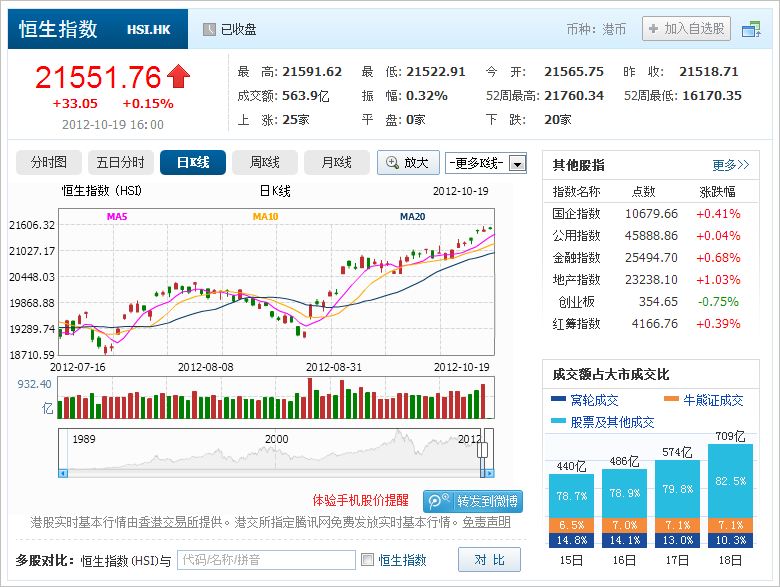
Task: Click 国企指数 index row
Action: (x=651, y=214)
